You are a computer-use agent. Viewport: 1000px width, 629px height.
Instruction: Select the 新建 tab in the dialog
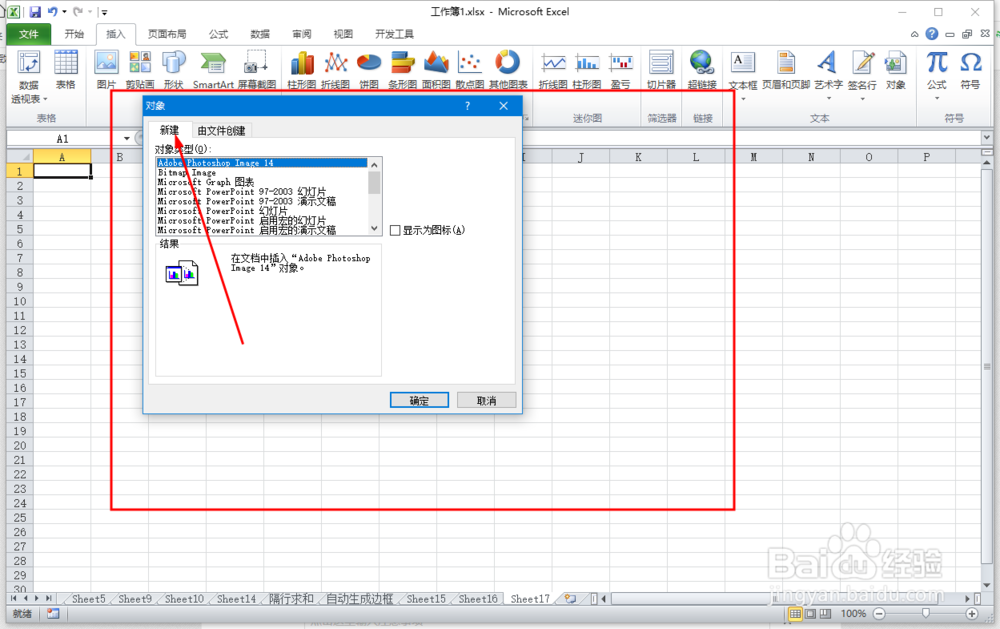tap(169, 130)
